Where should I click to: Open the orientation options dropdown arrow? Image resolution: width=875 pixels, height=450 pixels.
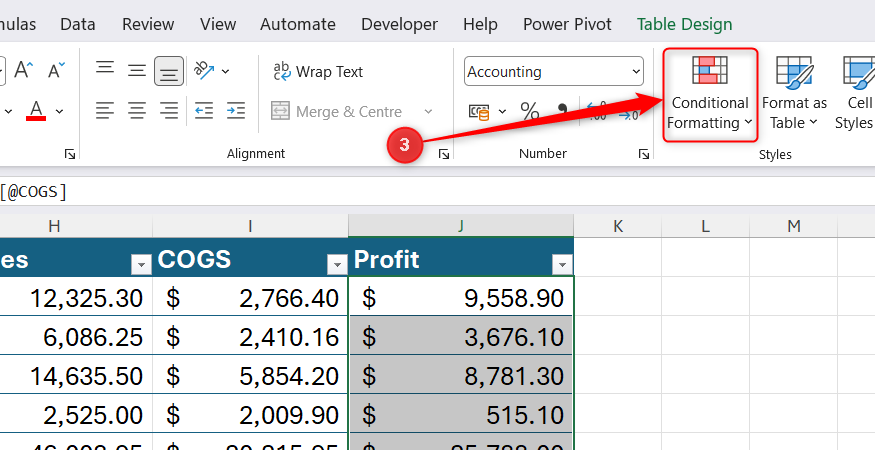(225, 71)
